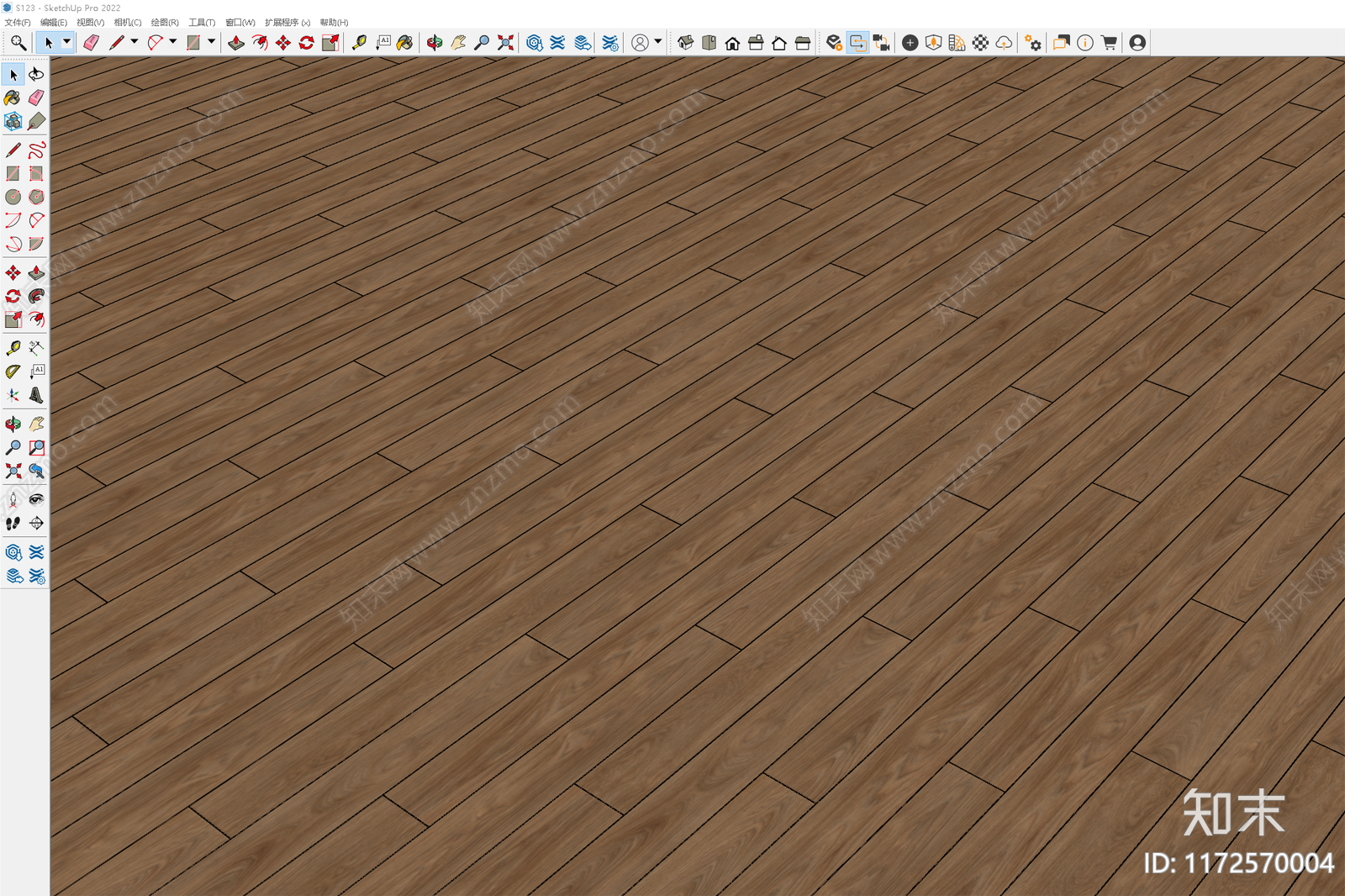Open Extension Warehouse shopping cart icon

click(x=1109, y=43)
